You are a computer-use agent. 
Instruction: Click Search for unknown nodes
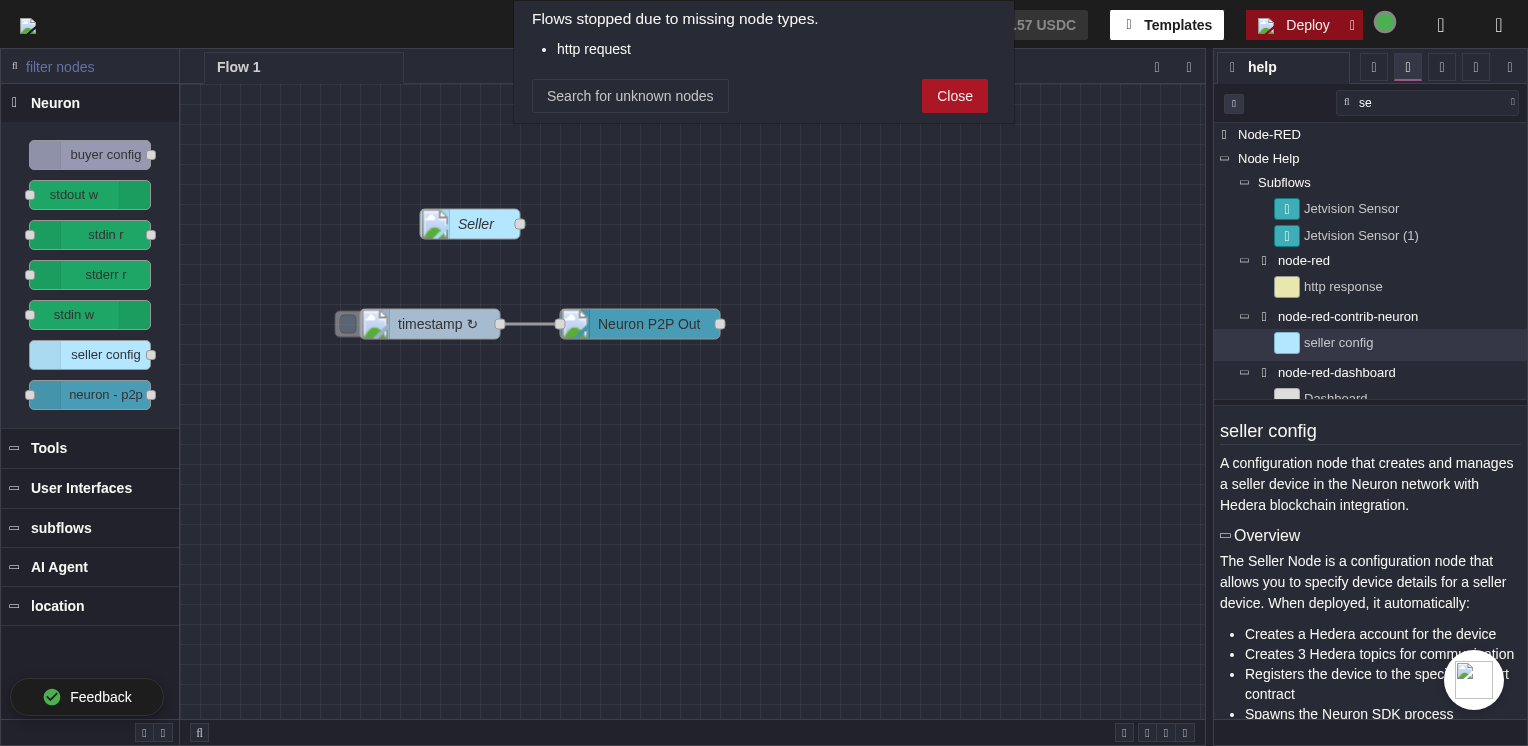click(x=630, y=96)
